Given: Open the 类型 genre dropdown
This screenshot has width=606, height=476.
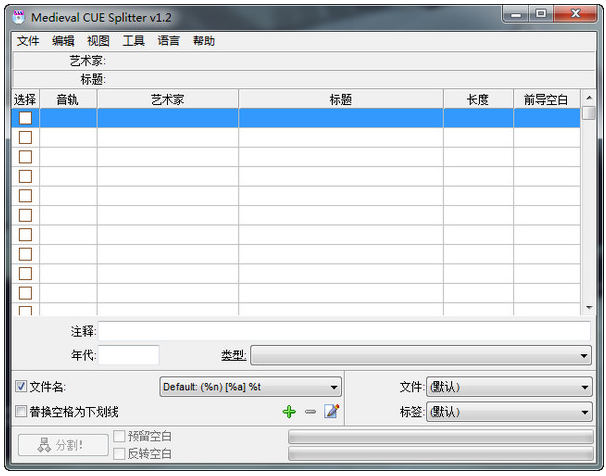Looking at the screenshot, I should click(x=421, y=355).
